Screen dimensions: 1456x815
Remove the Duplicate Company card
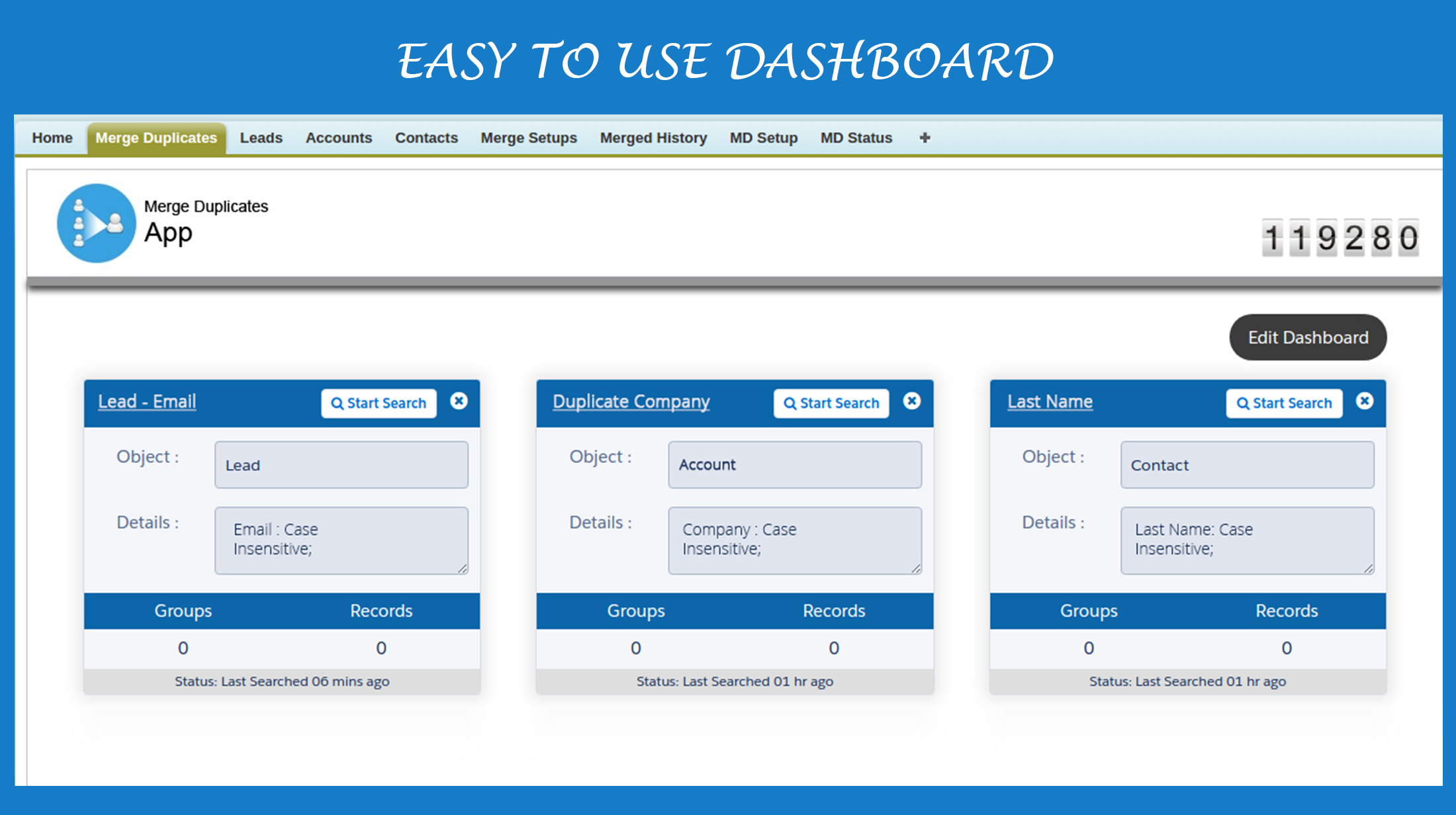pyautogui.click(x=911, y=401)
